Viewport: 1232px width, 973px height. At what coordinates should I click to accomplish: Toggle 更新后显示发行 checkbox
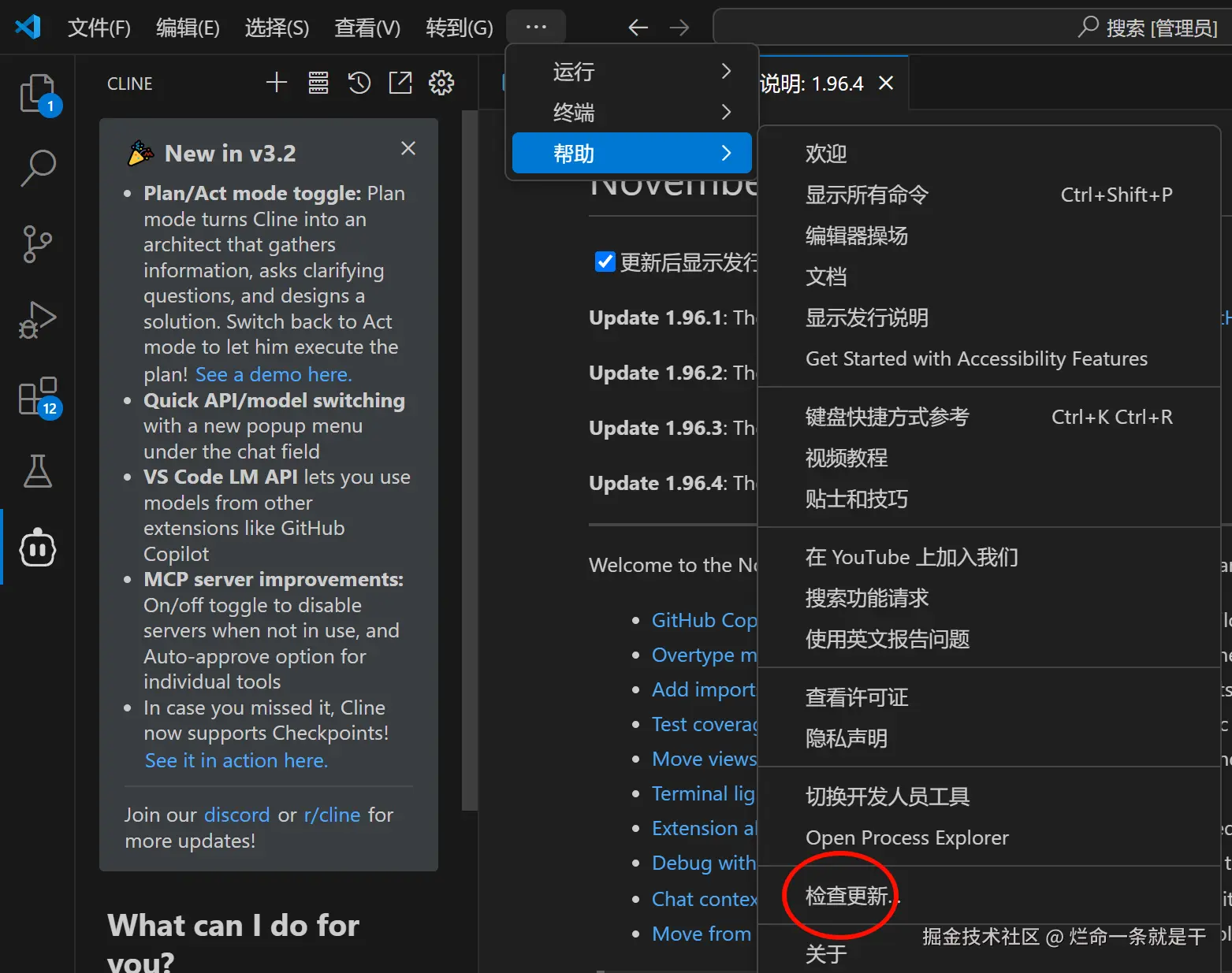(605, 262)
